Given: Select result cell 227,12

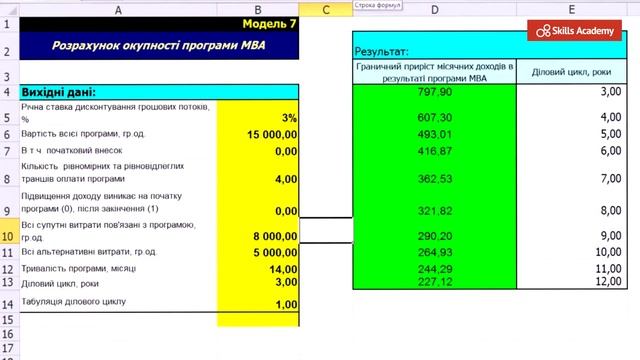Looking at the screenshot, I should pos(435,282).
